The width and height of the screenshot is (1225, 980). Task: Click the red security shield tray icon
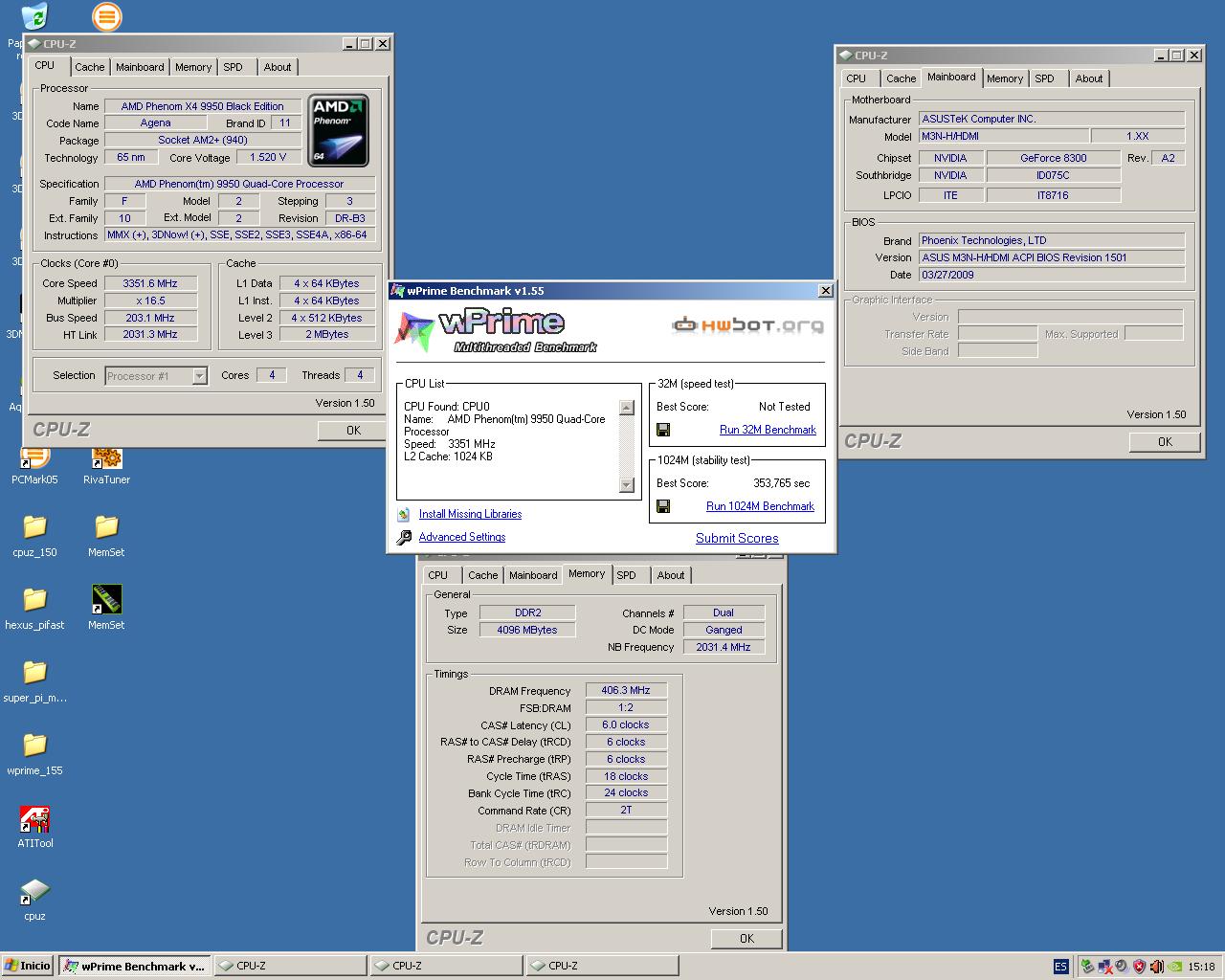click(1139, 967)
